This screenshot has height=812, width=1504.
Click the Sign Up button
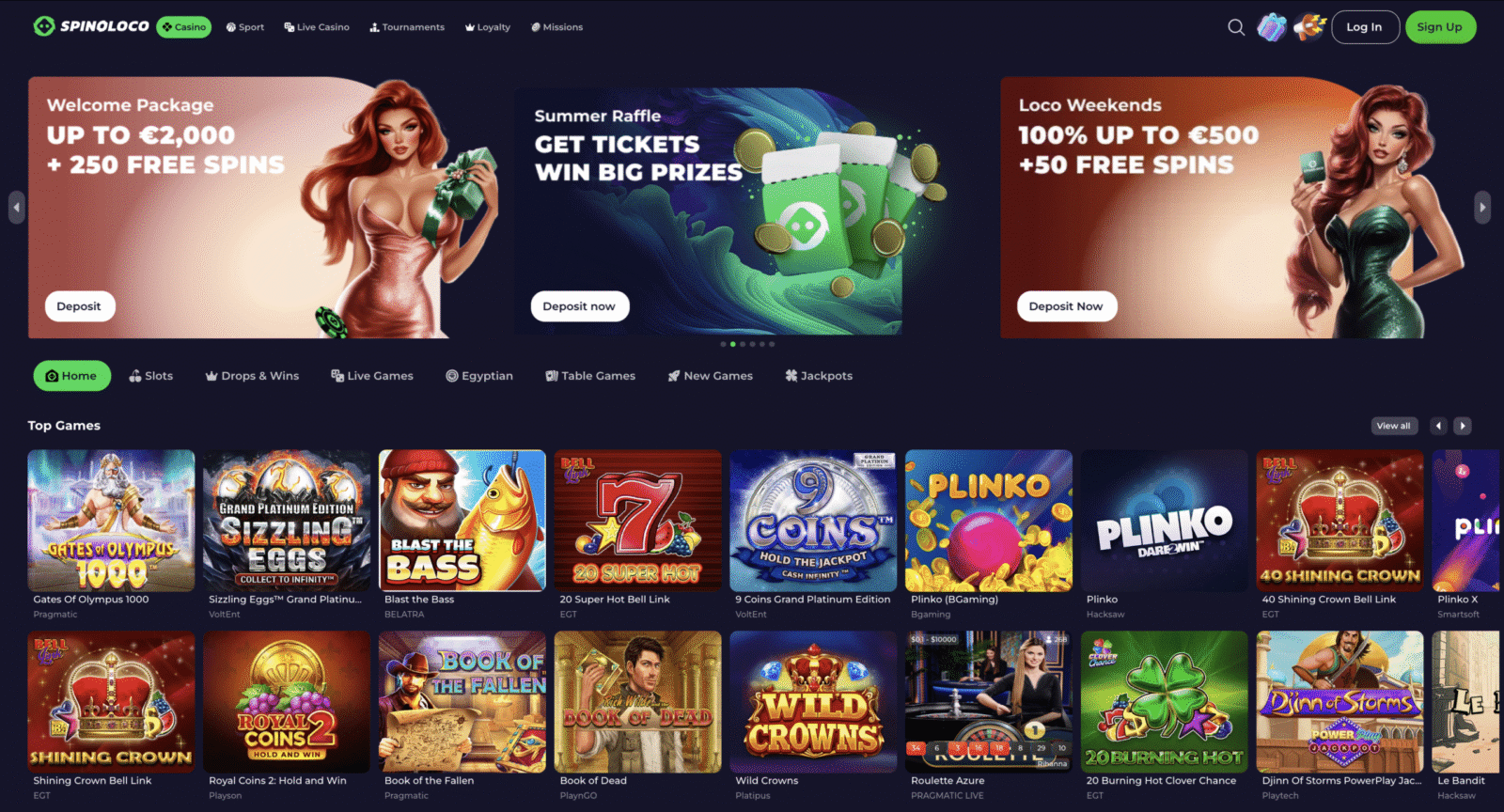tap(1440, 27)
